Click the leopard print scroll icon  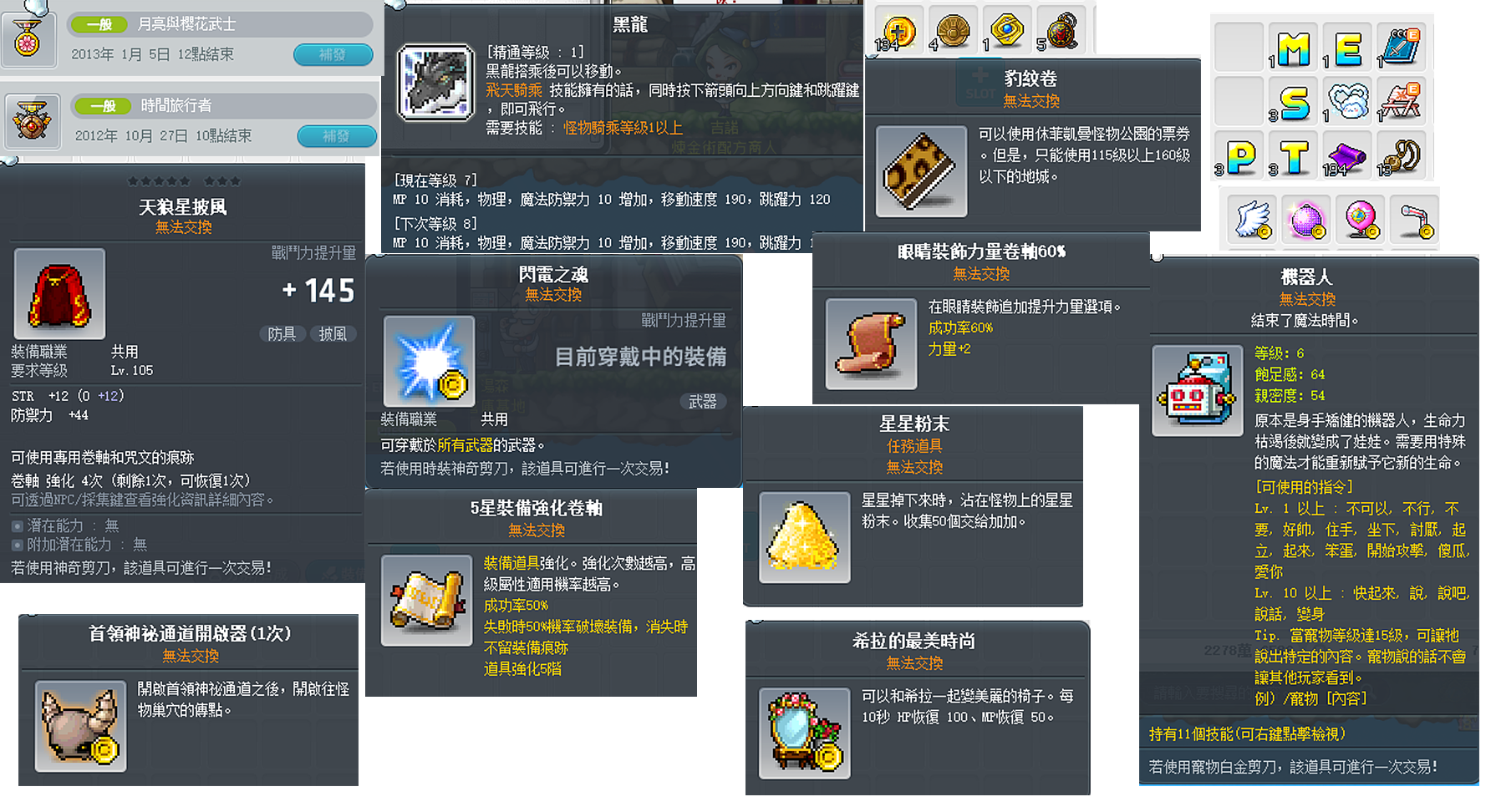(x=921, y=171)
